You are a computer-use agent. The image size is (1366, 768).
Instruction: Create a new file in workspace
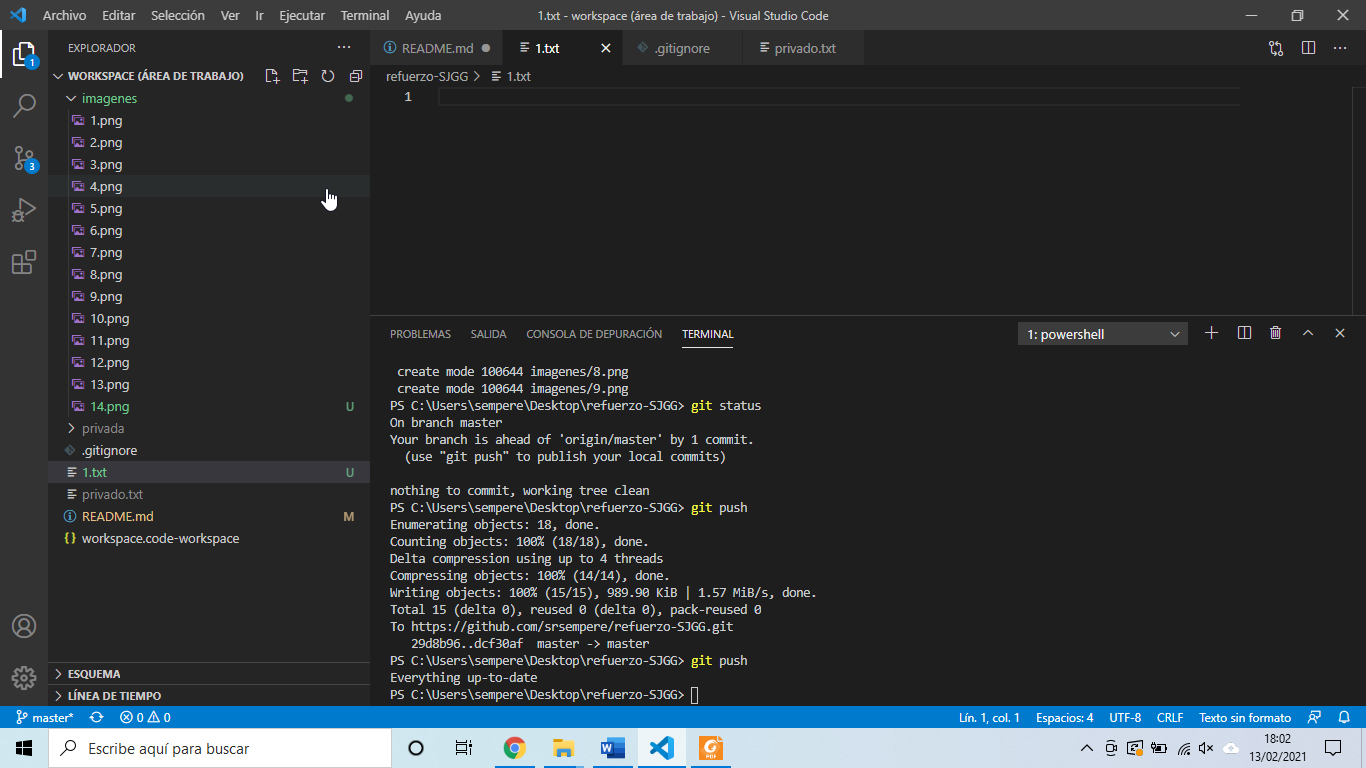coord(272,76)
